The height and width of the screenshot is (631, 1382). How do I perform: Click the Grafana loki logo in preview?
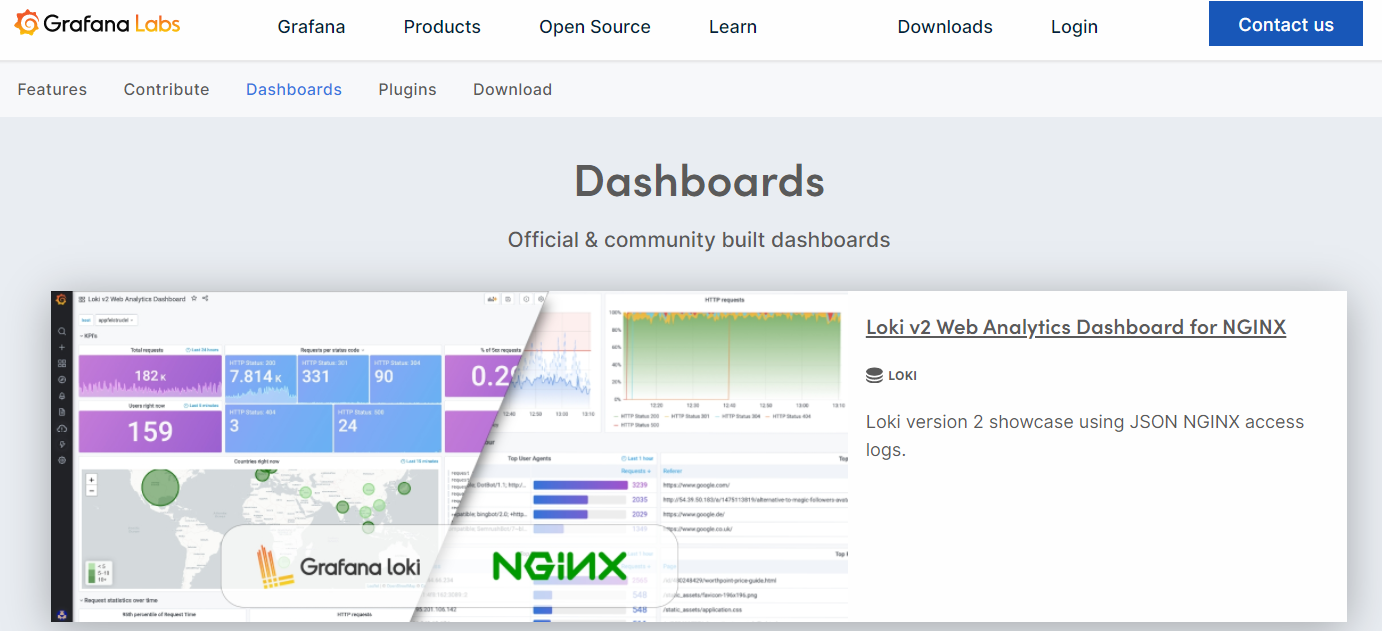tap(338, 567)
